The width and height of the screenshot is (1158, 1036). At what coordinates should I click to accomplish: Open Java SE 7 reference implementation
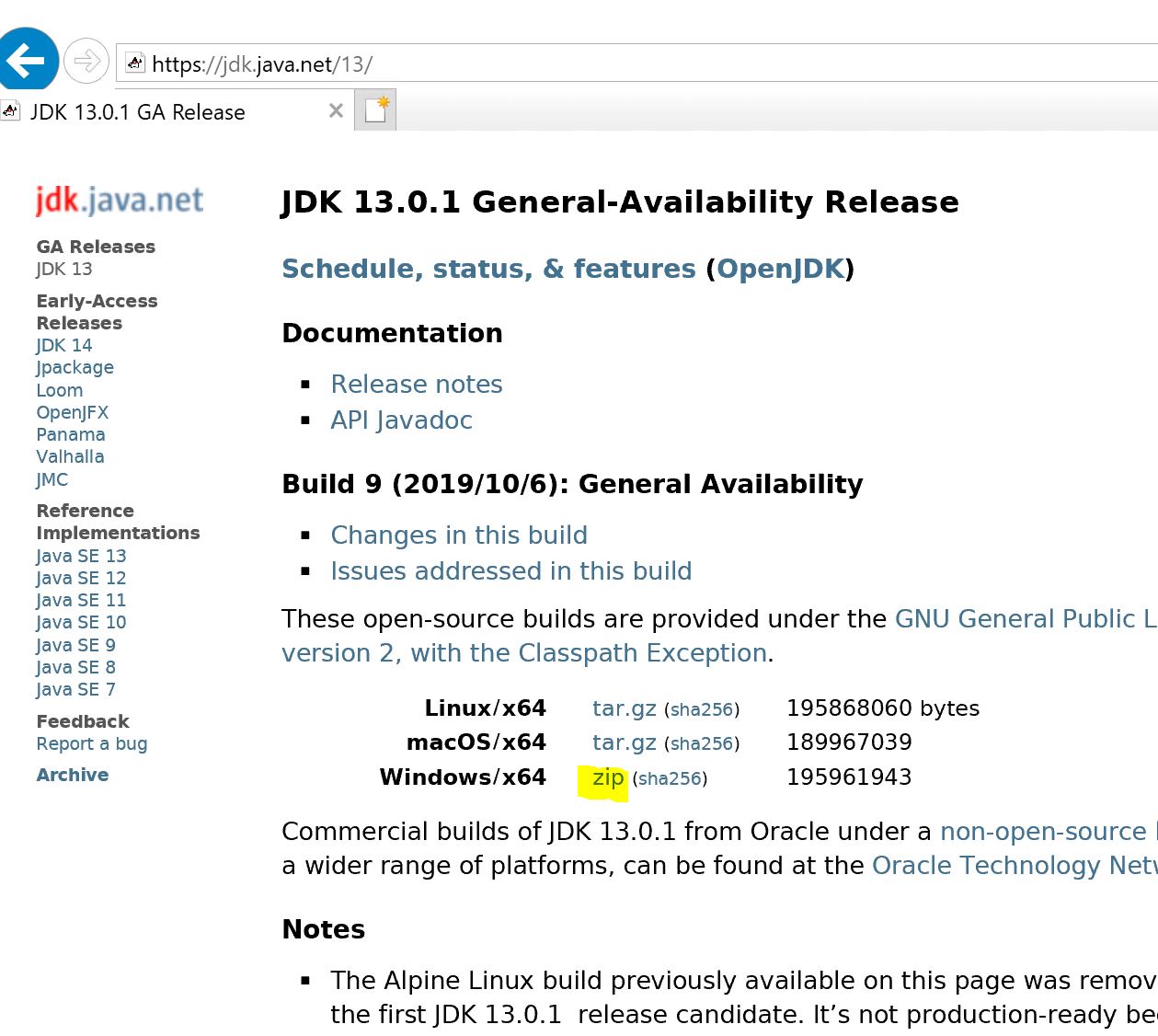pyautogui.click(x=75, y=689)
